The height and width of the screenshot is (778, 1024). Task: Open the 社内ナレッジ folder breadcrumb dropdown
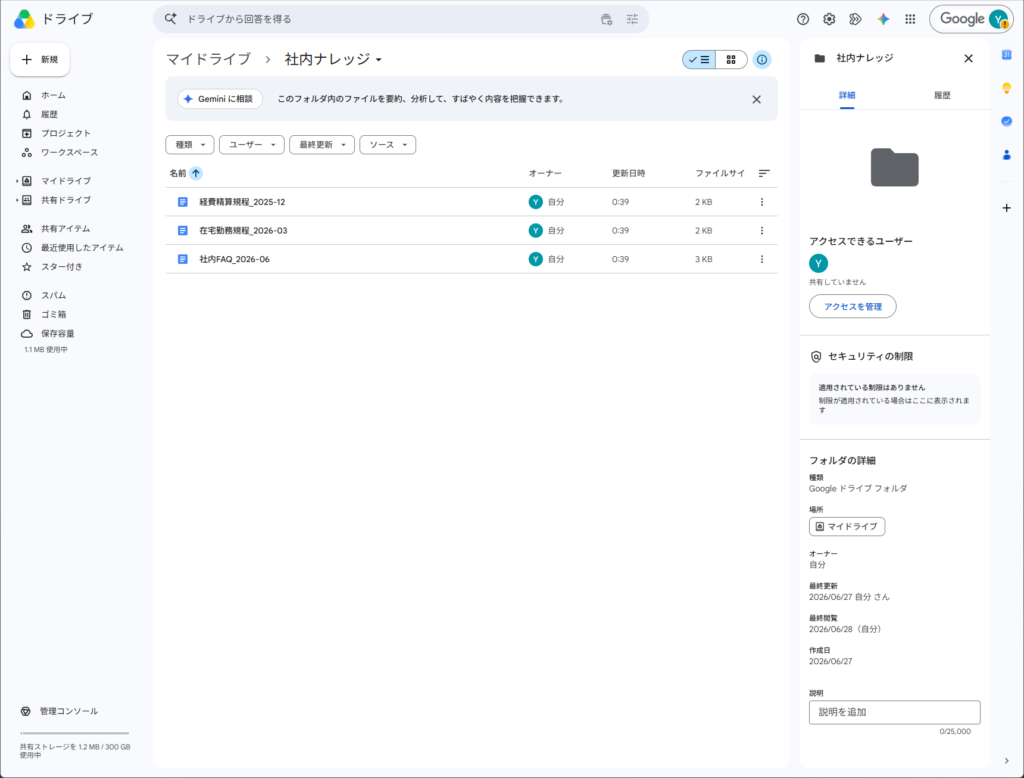pos(333,59)
